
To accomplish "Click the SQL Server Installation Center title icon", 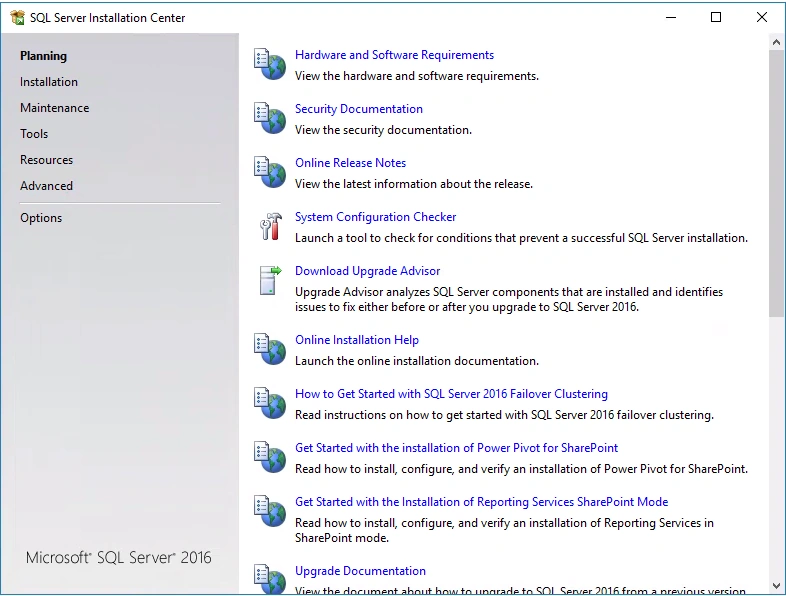I will [x=18, y=18].
